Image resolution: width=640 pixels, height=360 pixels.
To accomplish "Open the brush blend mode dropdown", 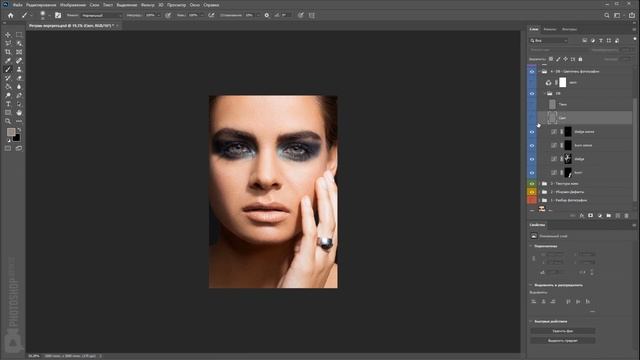I will click(x=101, y=16).
